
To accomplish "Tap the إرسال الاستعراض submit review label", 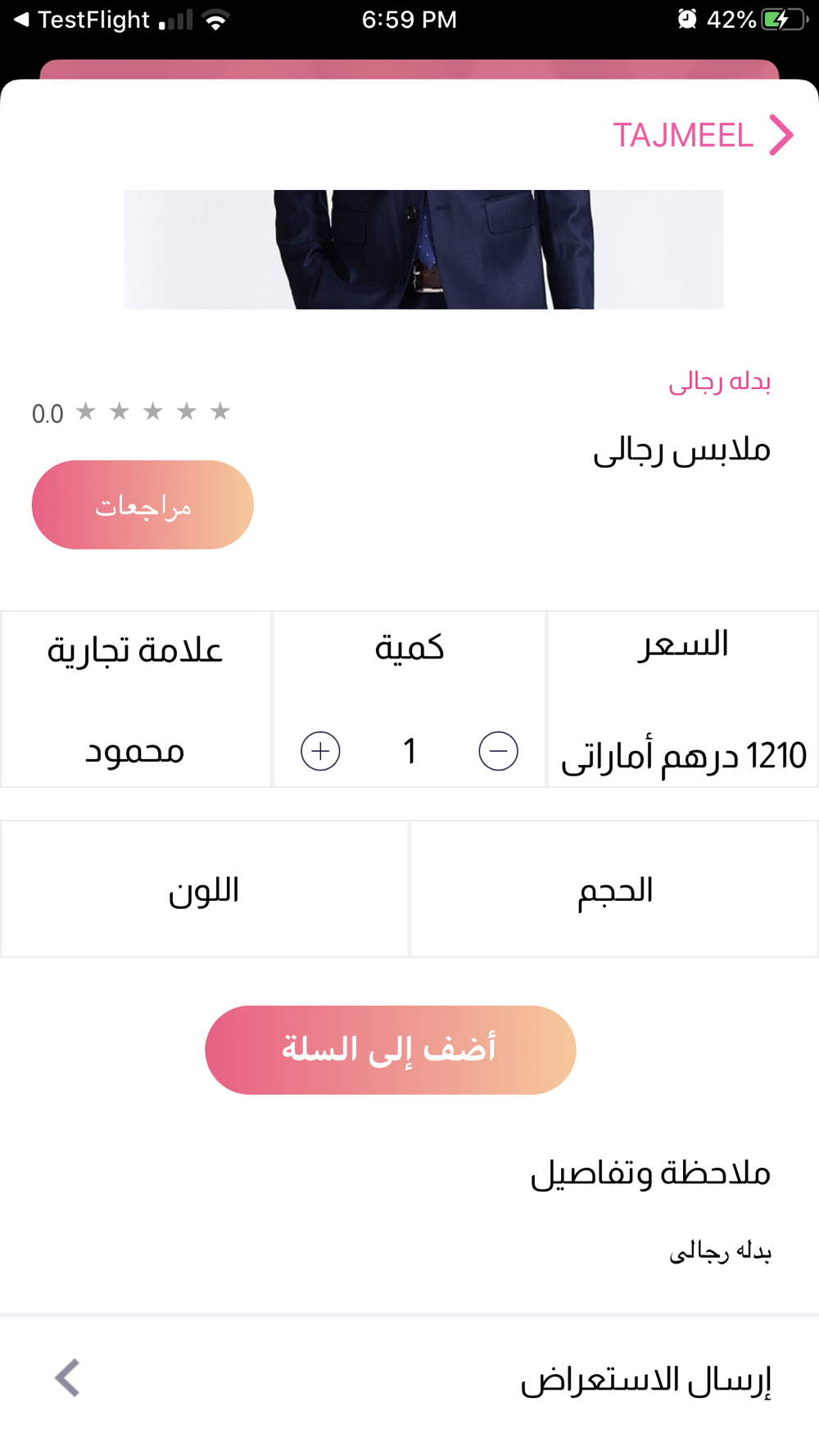I will 646,1380.
